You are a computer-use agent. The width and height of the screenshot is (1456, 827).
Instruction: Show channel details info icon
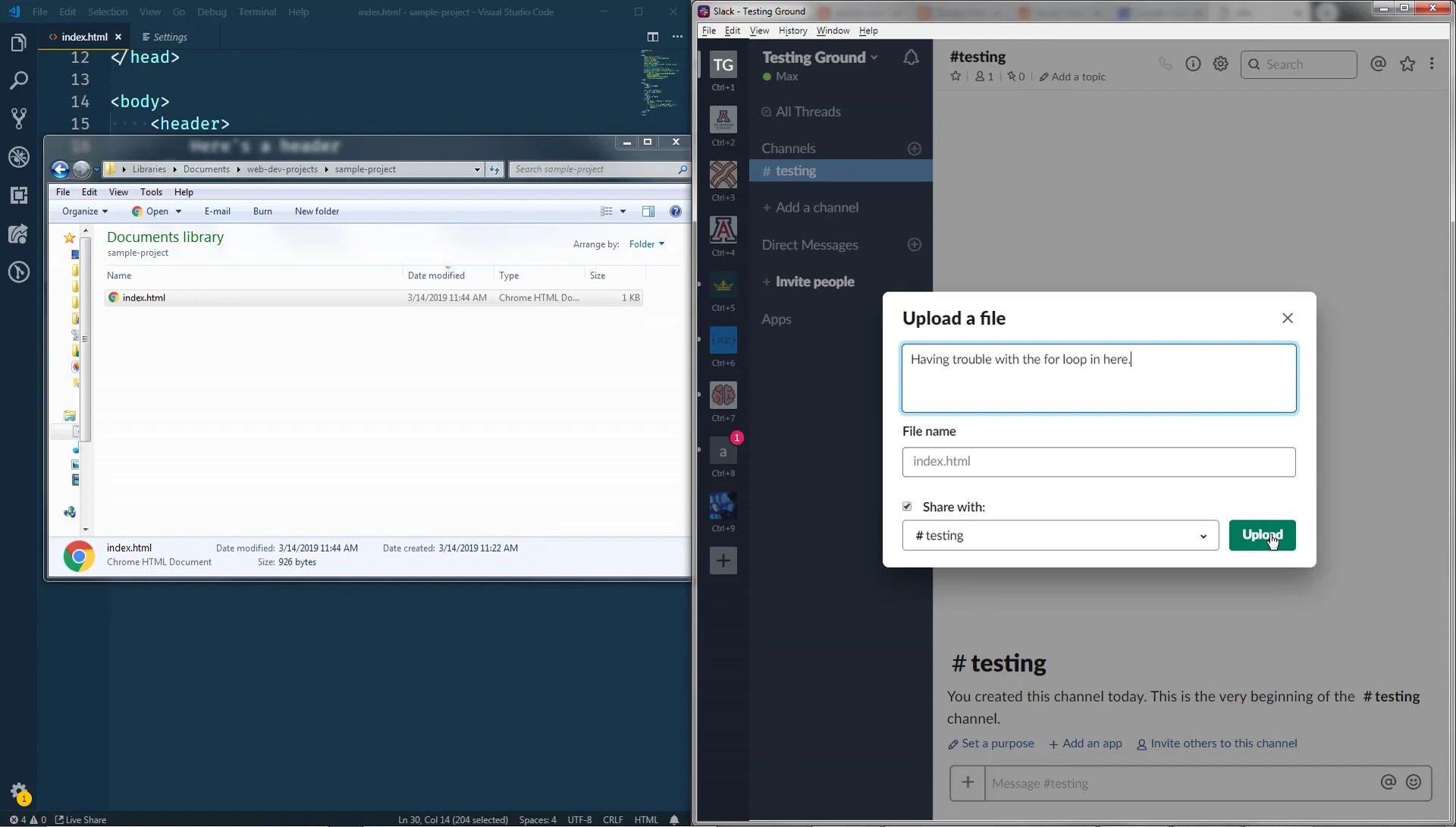(1193, 64)
